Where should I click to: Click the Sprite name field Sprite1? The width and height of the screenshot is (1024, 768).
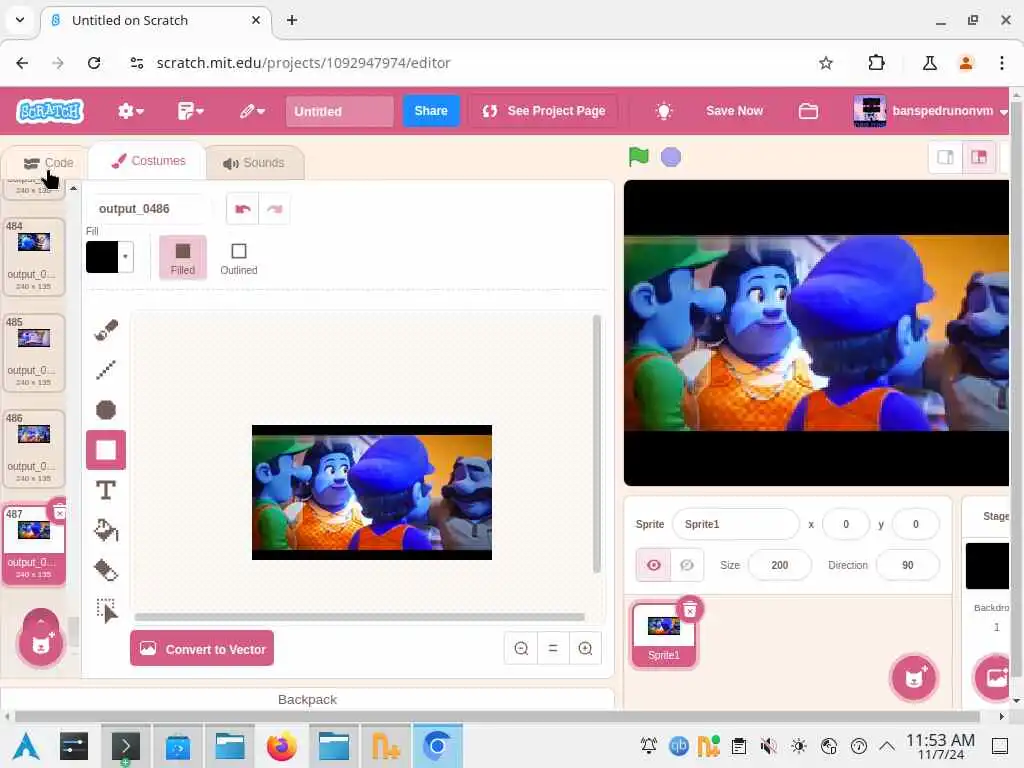[735, 524]
